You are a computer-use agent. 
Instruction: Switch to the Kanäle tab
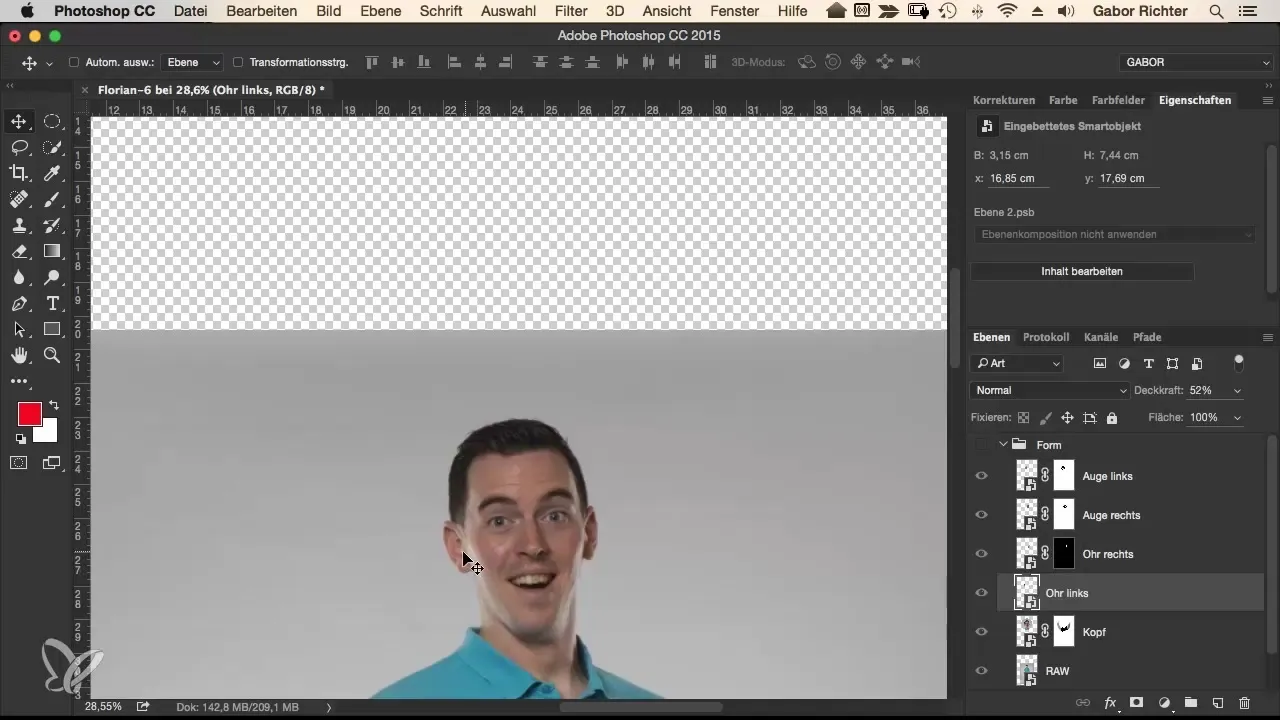1101,337
